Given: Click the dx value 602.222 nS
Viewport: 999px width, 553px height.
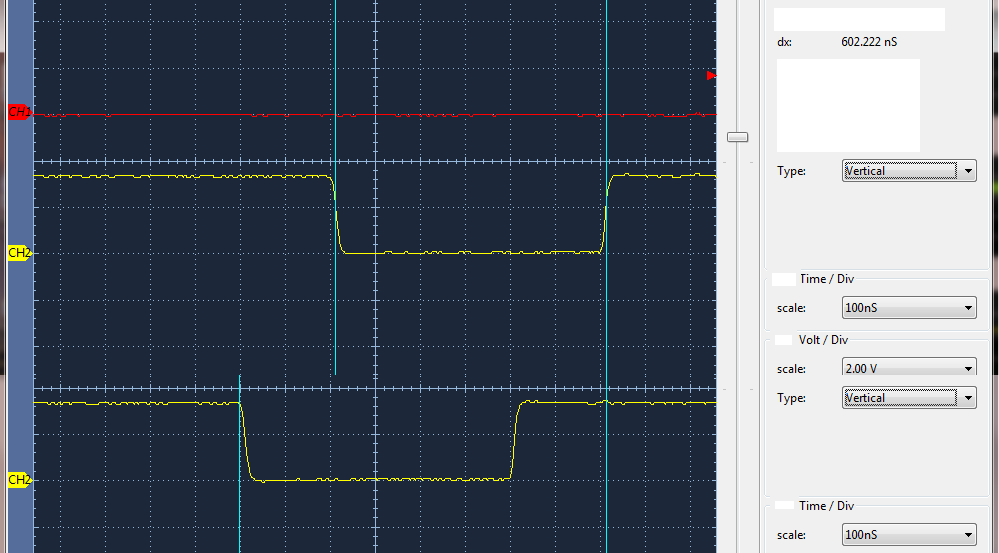Looking at the screenshot, I should pos(869,42).
